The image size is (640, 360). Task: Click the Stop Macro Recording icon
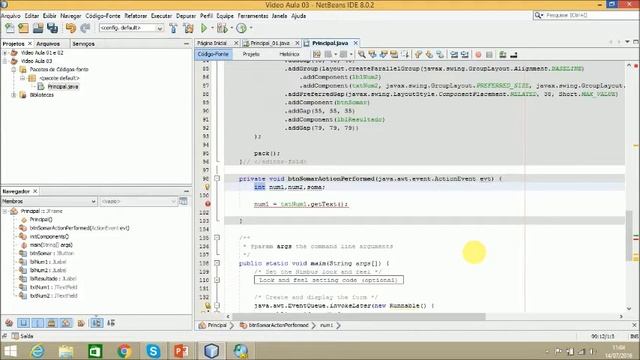(489, 54)
